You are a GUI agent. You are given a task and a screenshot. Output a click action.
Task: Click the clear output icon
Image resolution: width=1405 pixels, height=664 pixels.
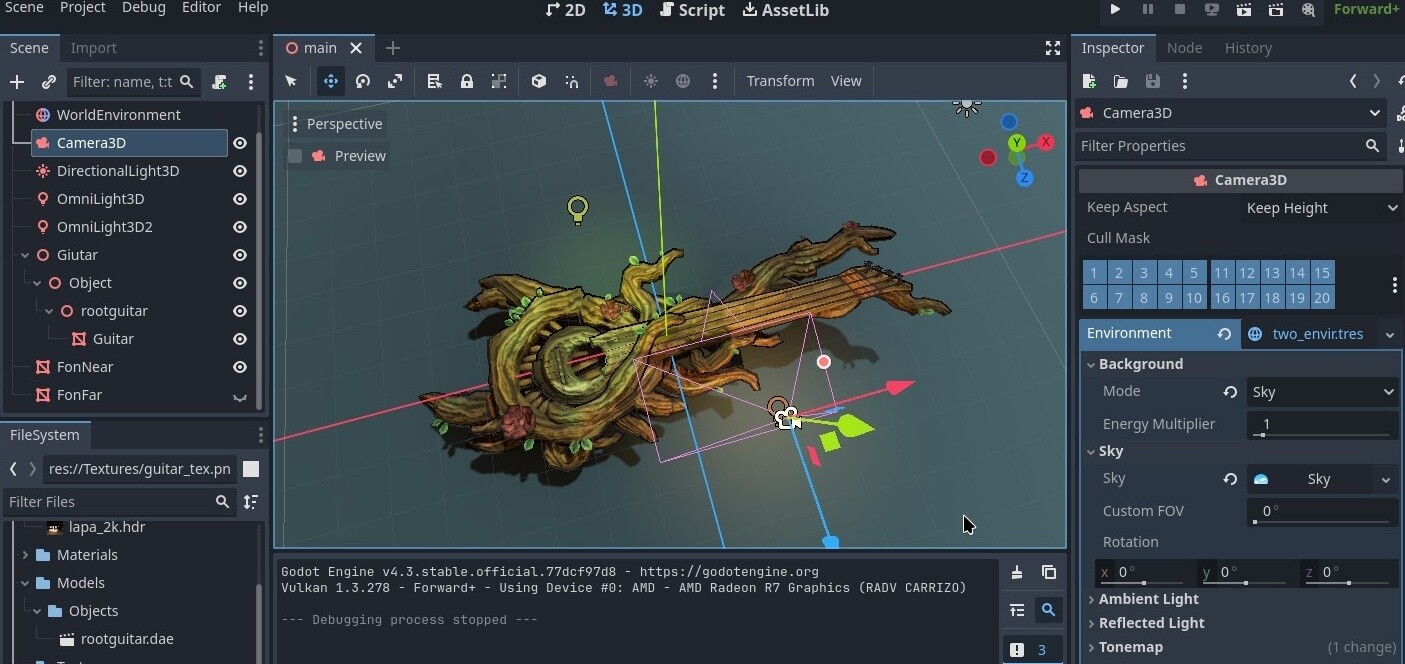click(x=1016, y=572)
